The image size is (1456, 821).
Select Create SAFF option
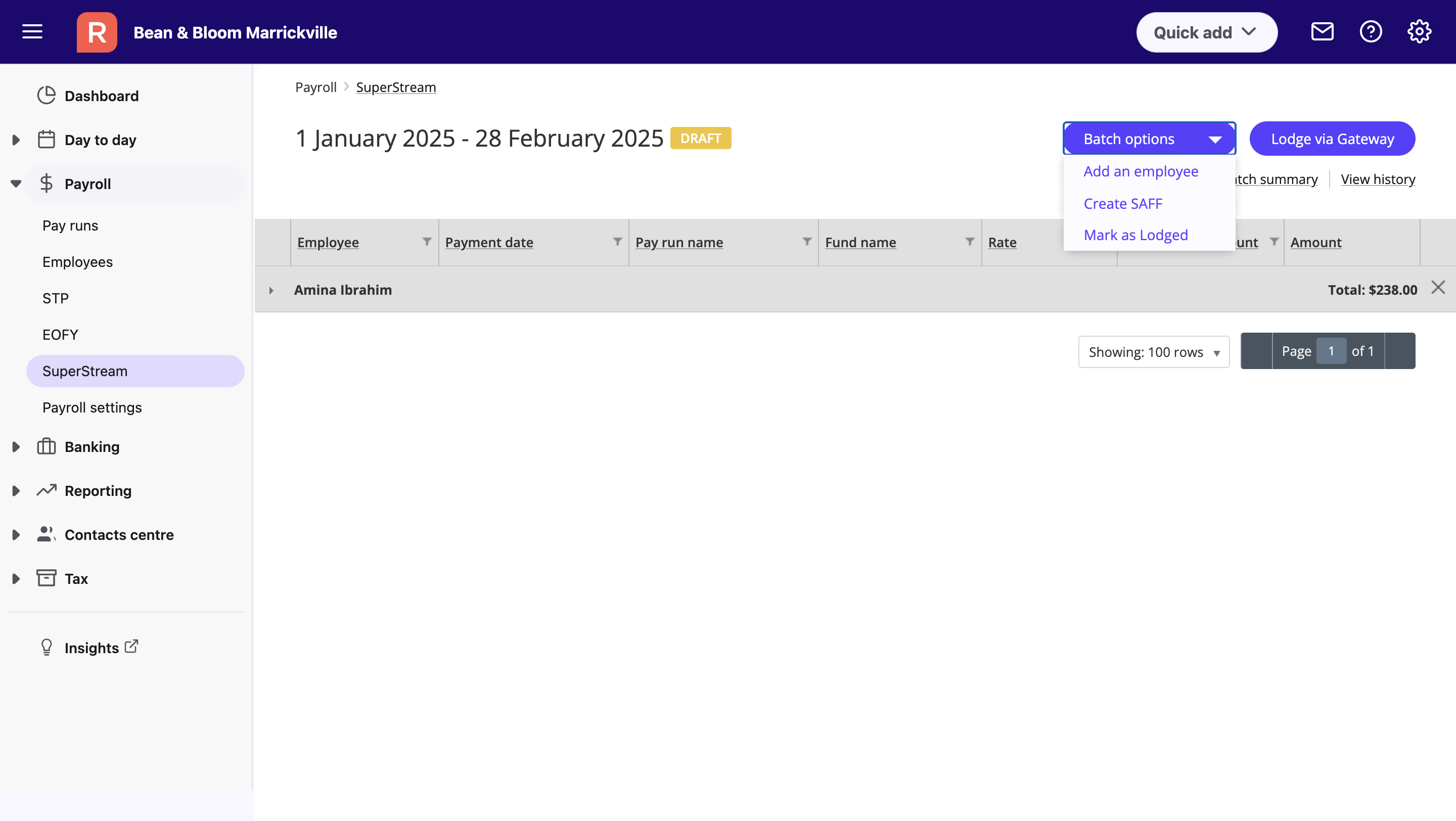coord(1122,203)
